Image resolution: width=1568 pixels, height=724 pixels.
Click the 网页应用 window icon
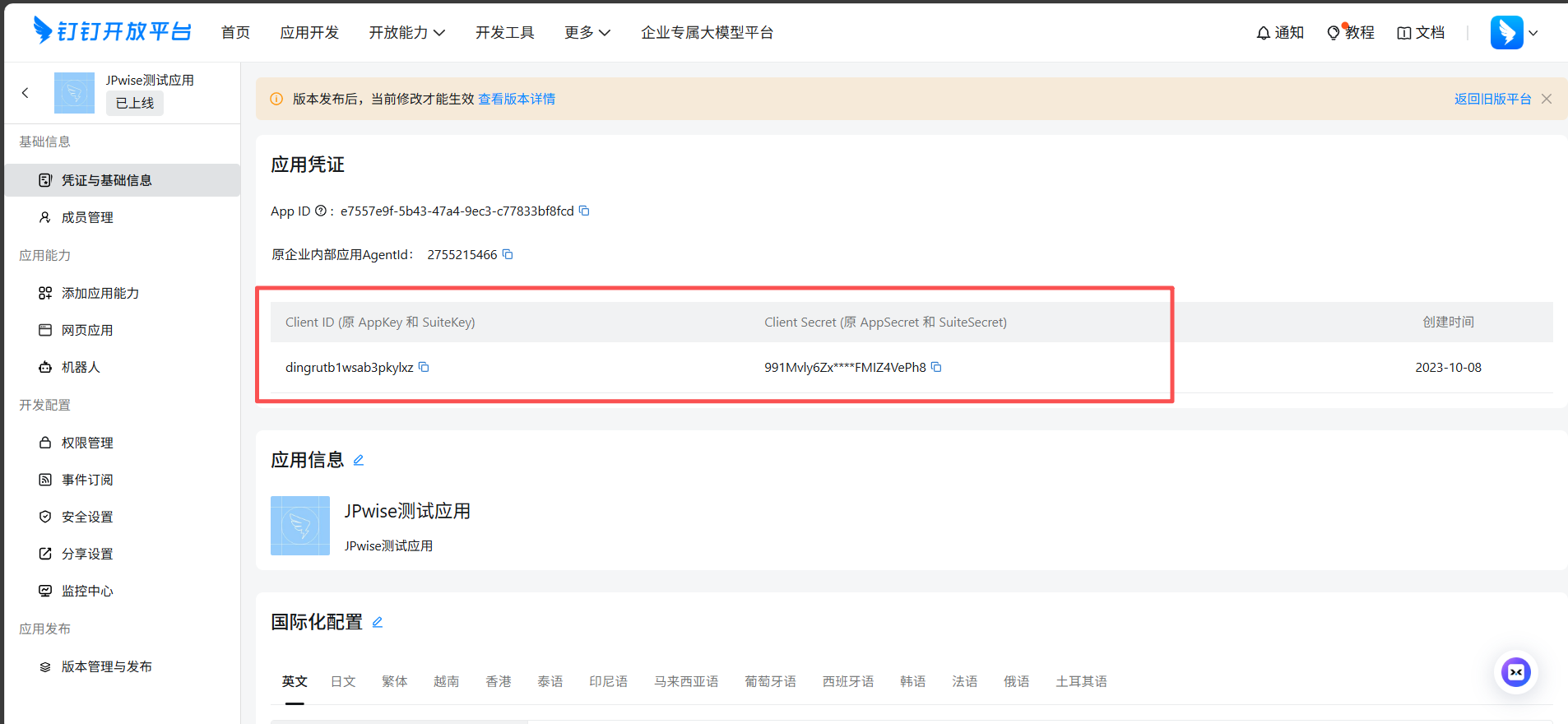[x=45, y=330]
